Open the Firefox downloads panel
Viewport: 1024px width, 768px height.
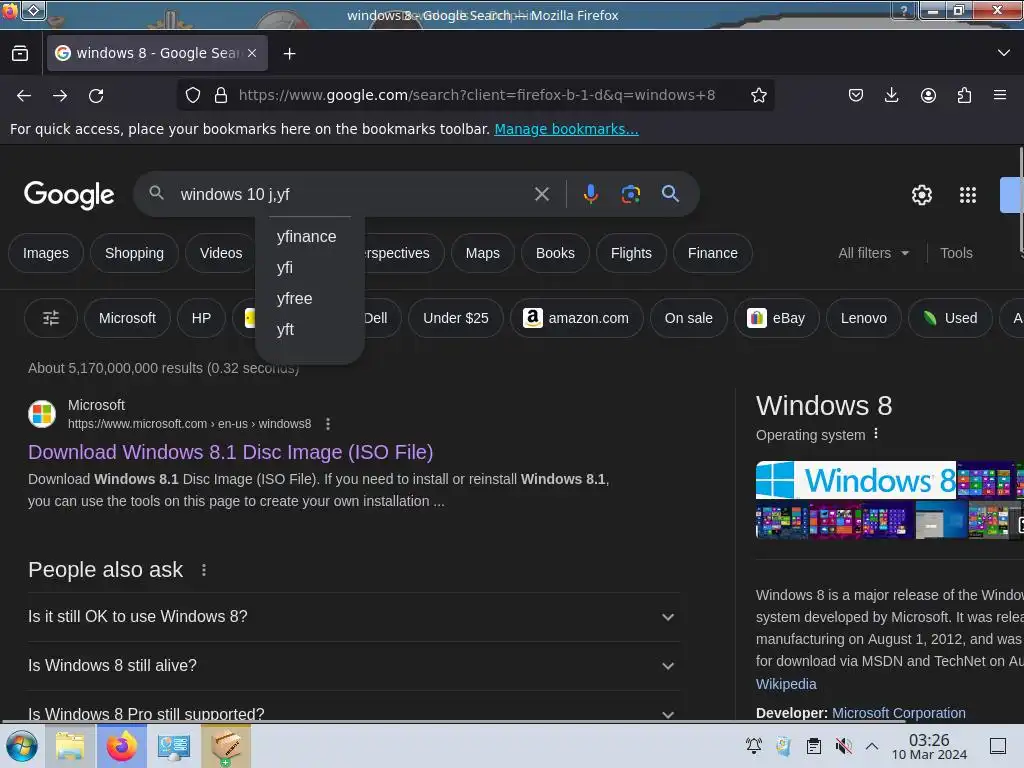(x=891, y=95)
